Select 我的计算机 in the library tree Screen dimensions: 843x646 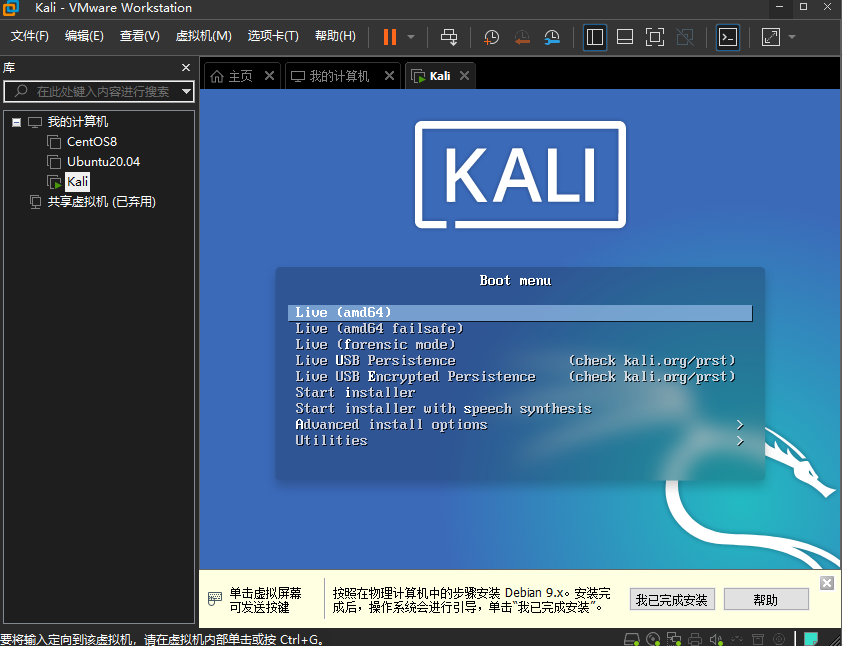(x=77, y=122)
